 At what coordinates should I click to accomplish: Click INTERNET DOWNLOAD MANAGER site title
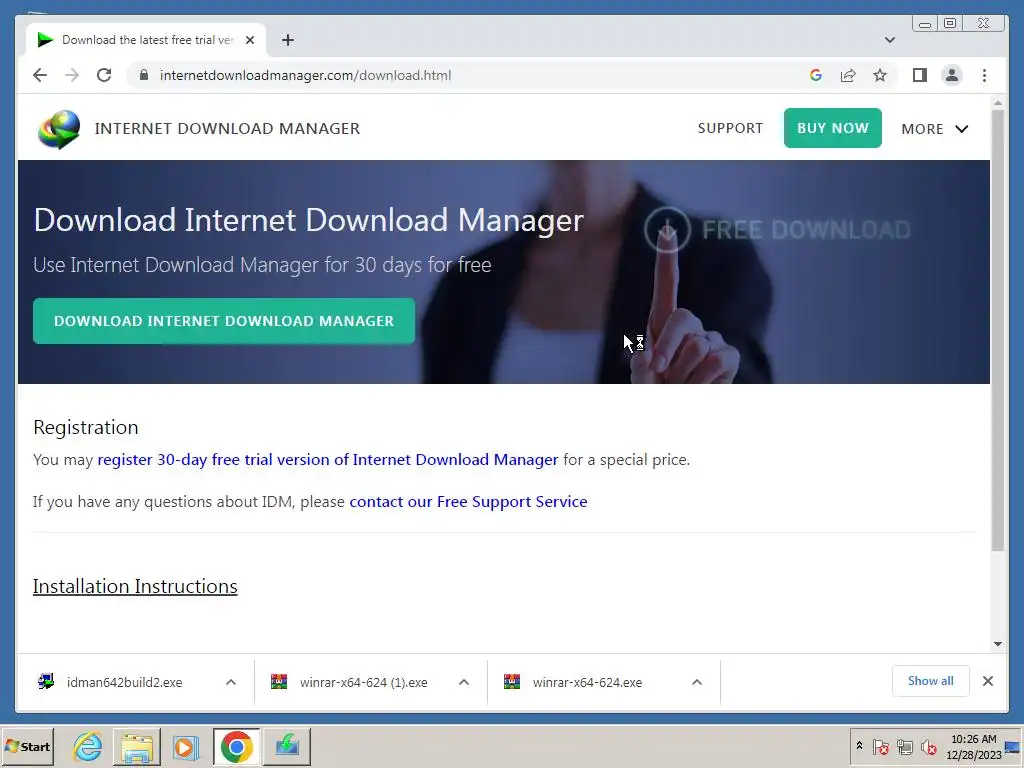227,129
